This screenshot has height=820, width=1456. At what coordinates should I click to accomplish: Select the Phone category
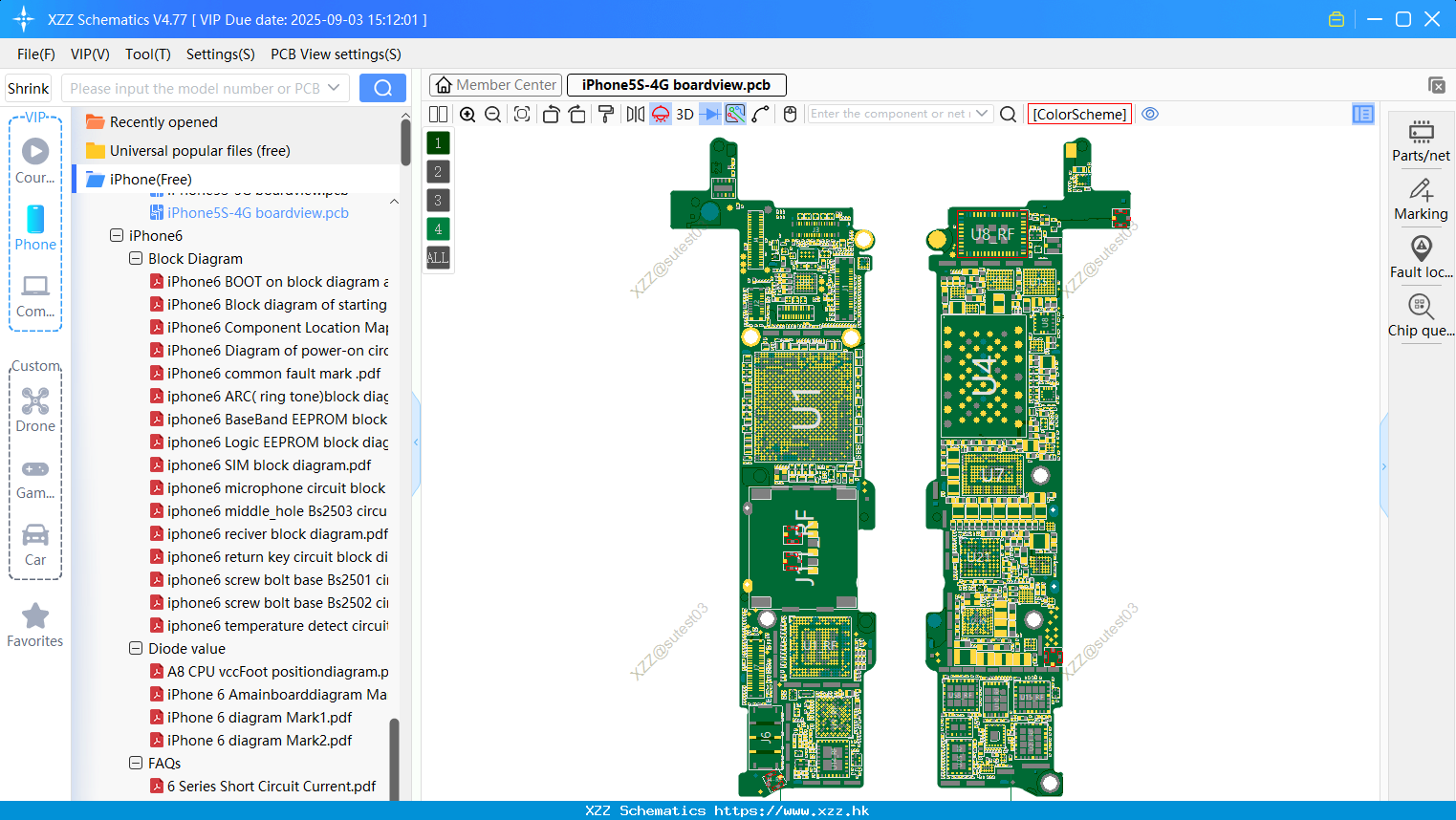tap(35, 228)
